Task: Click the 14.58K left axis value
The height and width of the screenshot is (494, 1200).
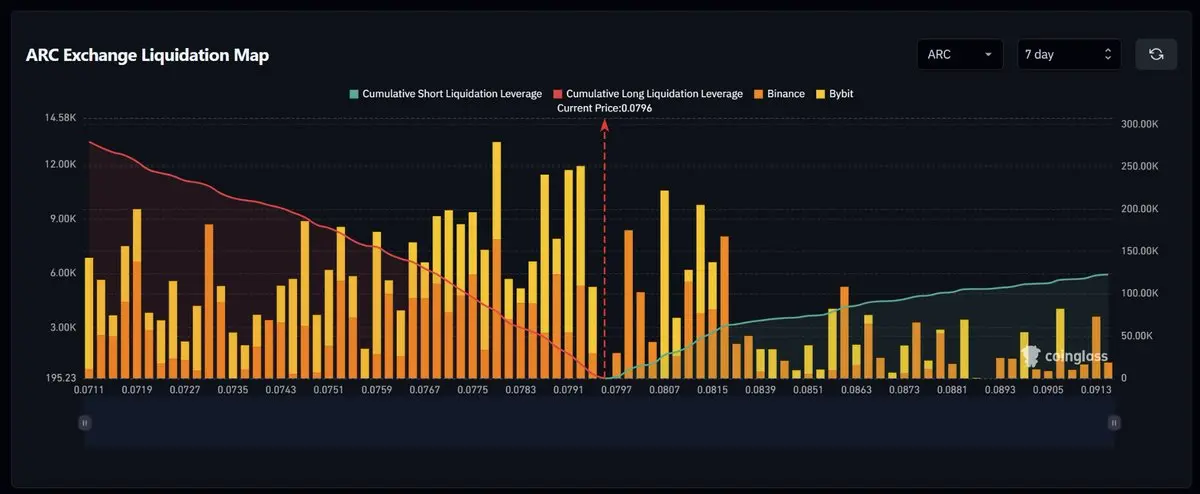Action: point(60,118)
